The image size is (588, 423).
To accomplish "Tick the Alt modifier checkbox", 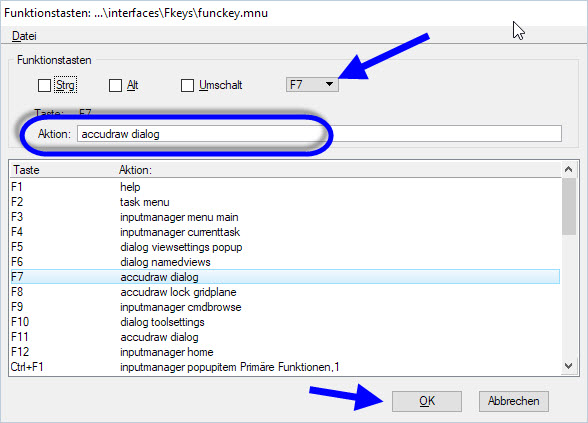I will (x=115, y=85).
